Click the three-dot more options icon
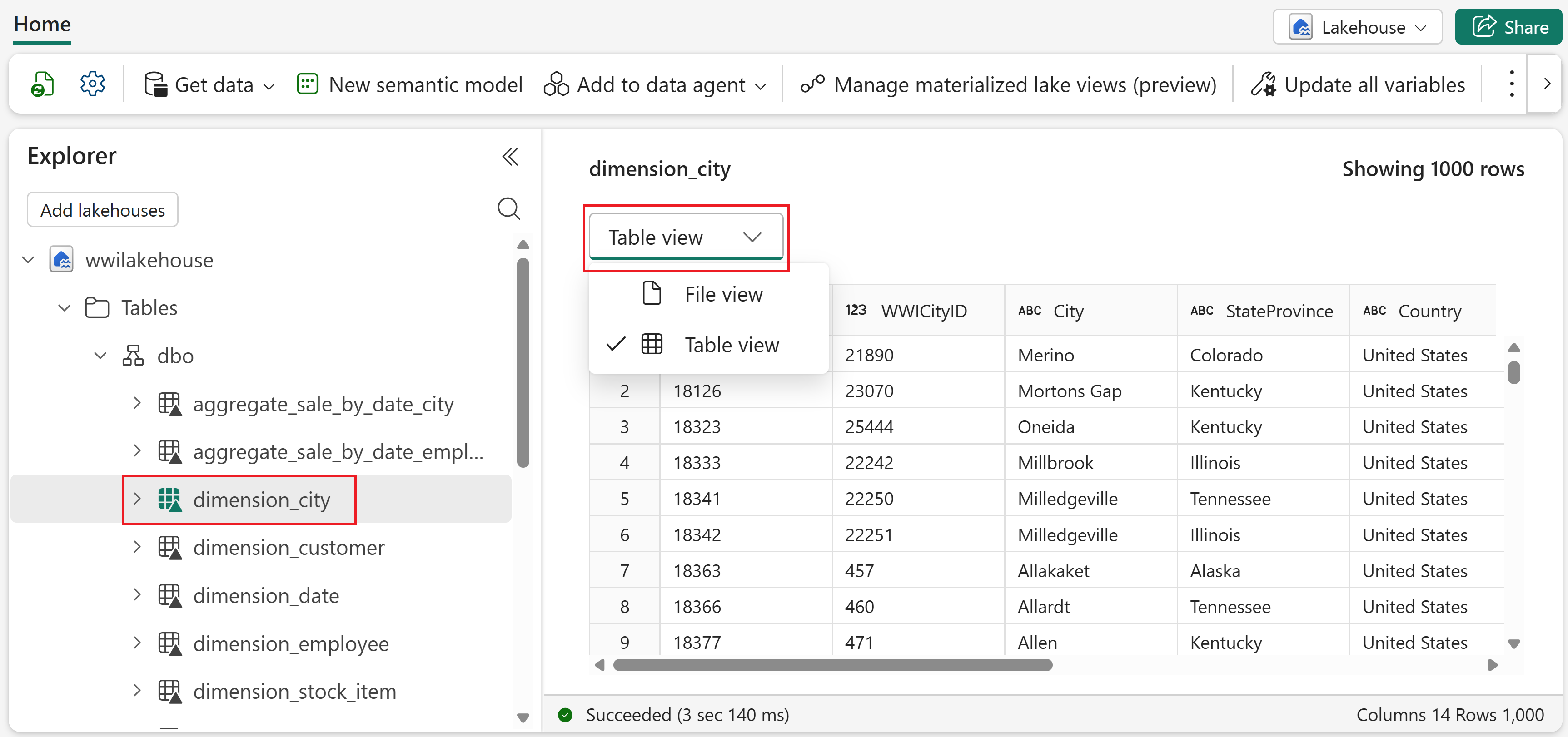This screenshot has height=737, width=1568. [1511, 84]
